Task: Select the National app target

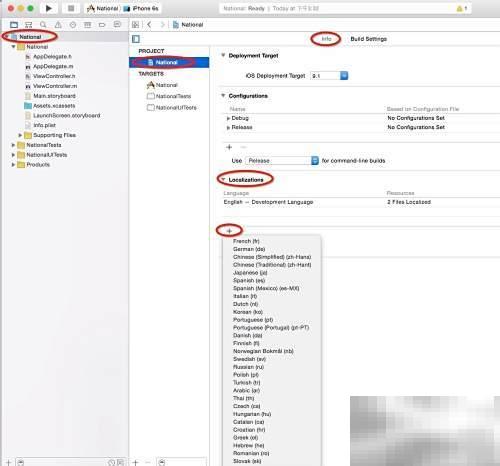Action: click(x=162, y=85)
